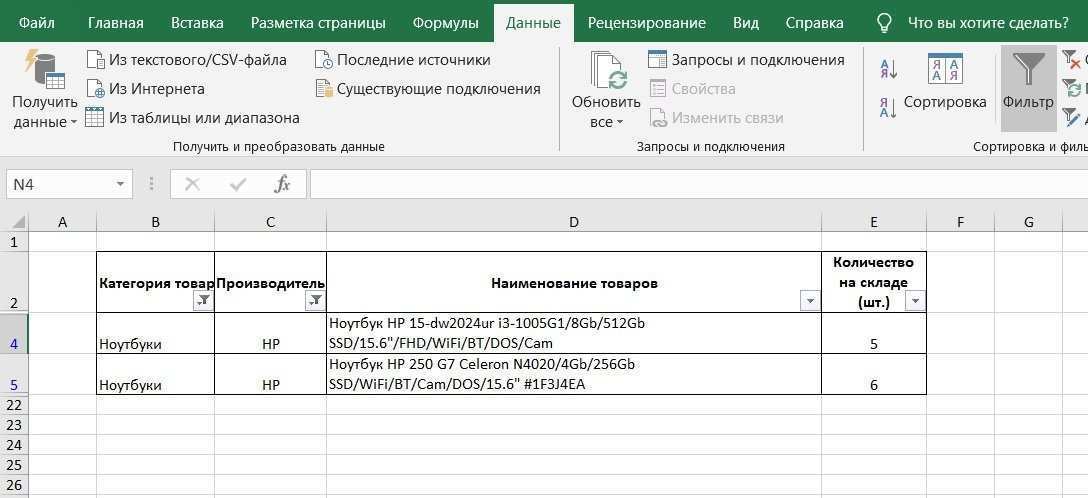Screen dimensions: 1088x498
Task: Sort ascending А to Я
Action: pos(888,69)
